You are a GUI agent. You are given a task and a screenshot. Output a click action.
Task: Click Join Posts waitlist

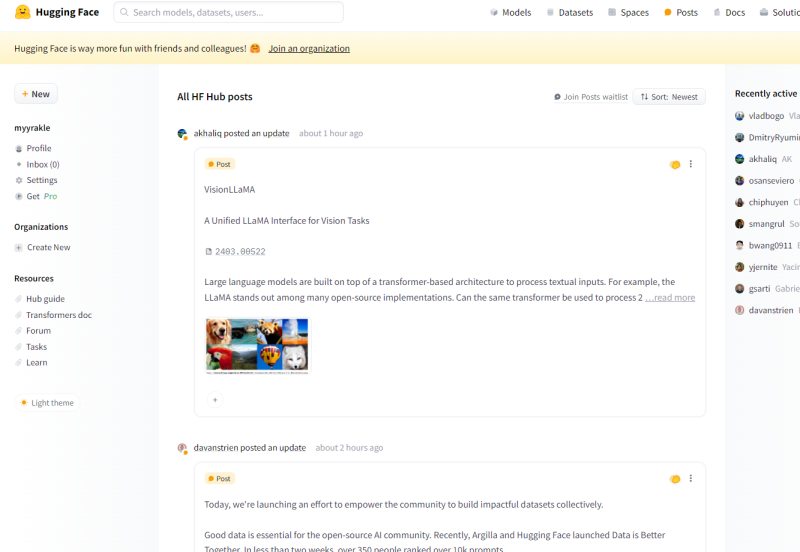591,97
